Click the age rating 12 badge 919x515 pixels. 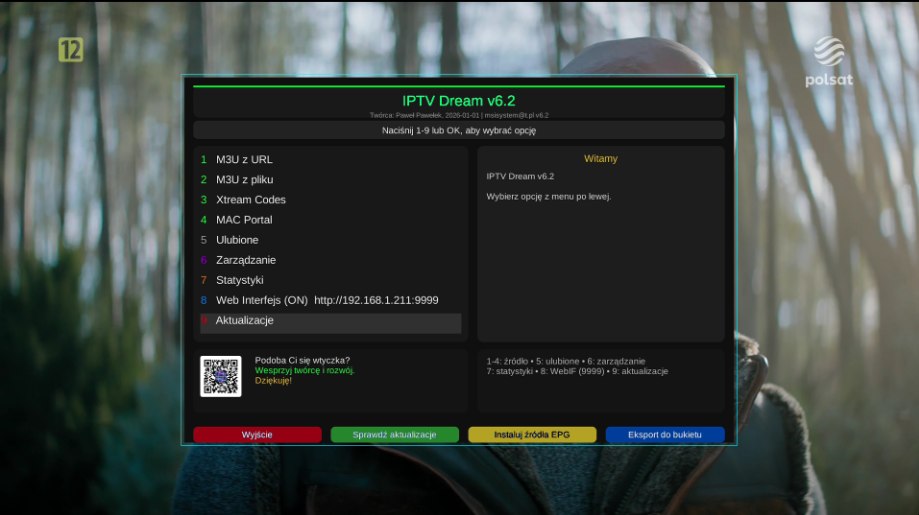tap(70, 49)
